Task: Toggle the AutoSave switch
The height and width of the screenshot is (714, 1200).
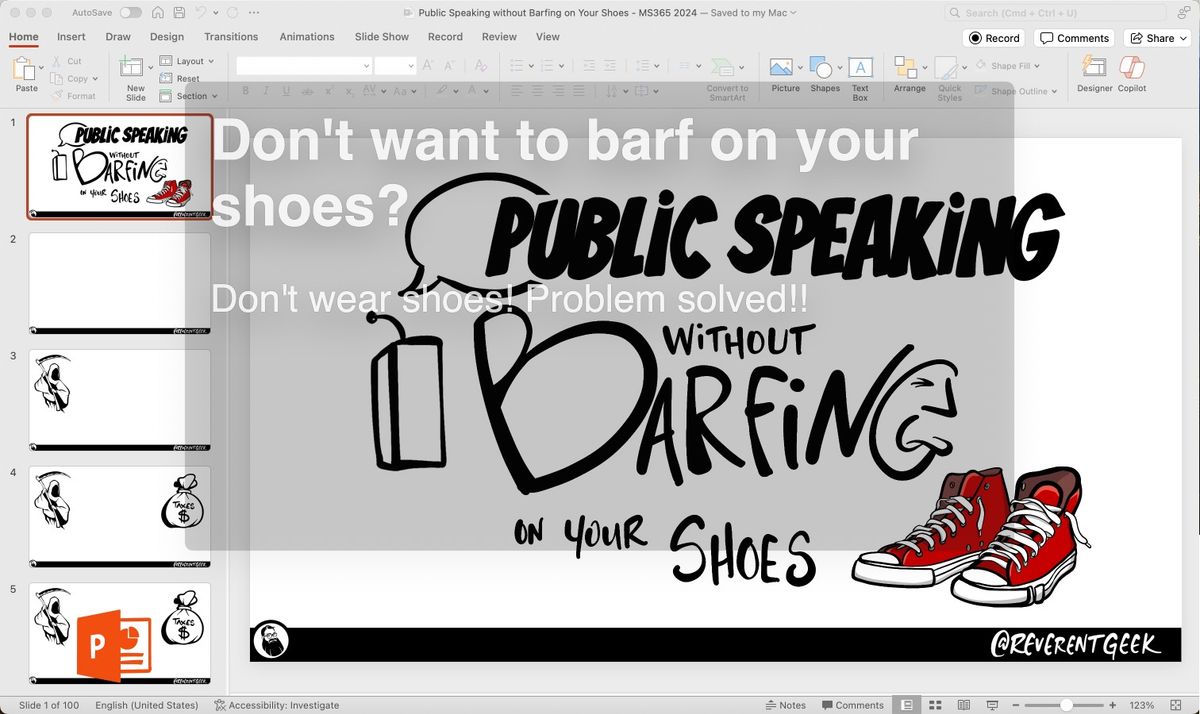Action: 130,13
